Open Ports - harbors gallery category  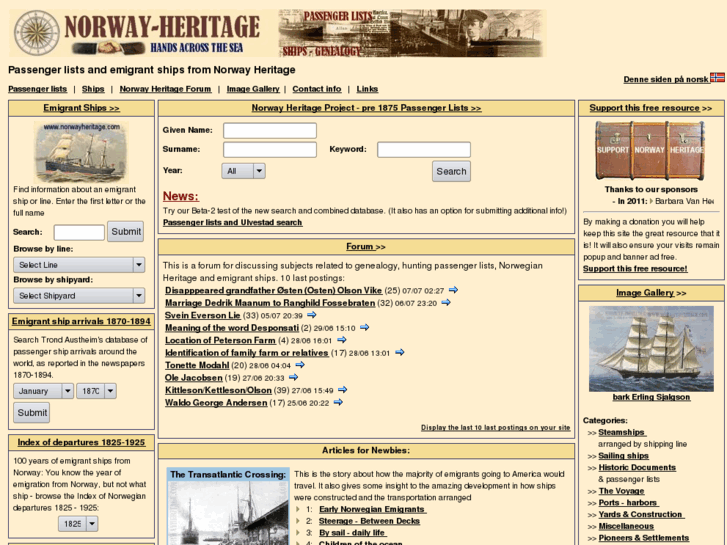(x=628, y=503)
